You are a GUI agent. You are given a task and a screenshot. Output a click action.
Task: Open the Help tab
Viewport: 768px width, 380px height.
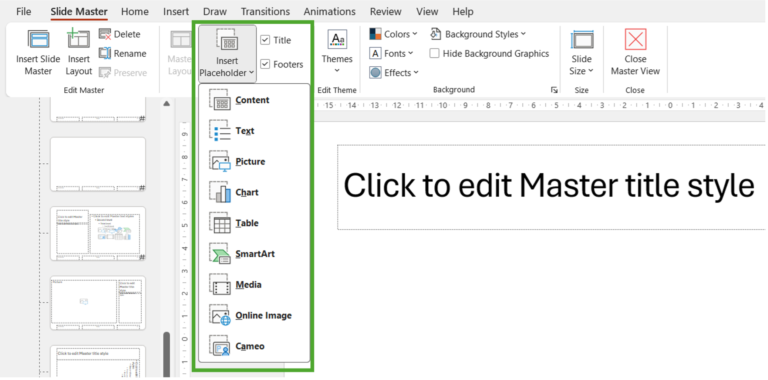[463, 11]
